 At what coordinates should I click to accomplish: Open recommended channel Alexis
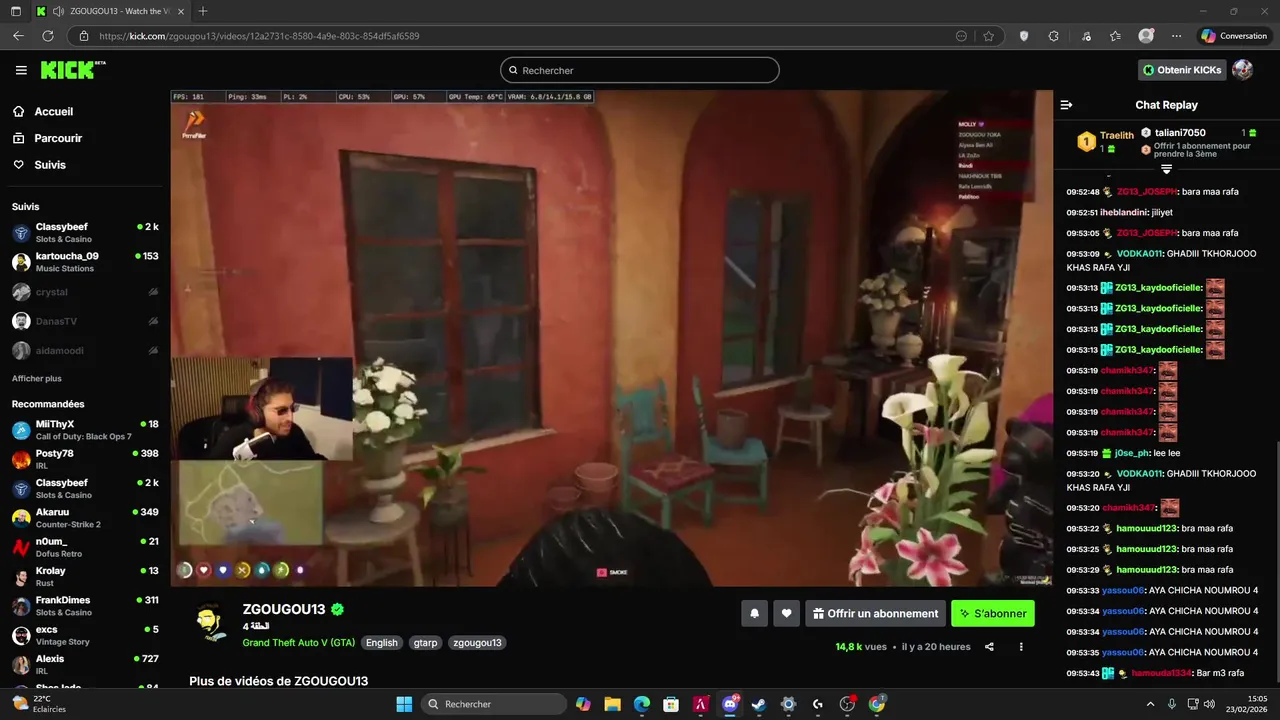[85, 665]
